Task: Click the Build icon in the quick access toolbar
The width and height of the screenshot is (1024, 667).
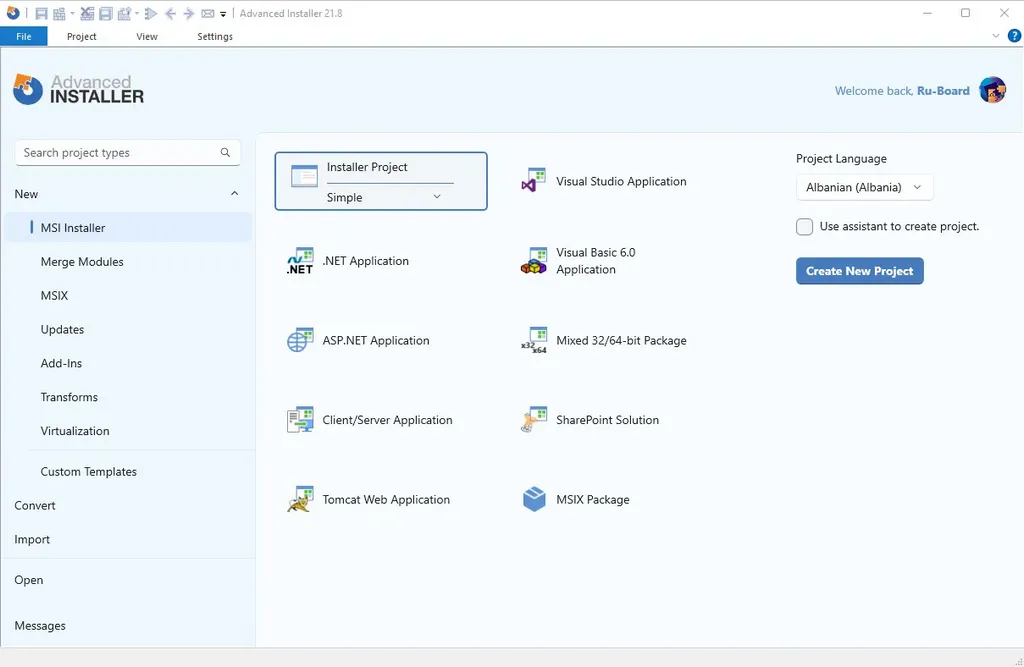Action: (x=59, y=13)
